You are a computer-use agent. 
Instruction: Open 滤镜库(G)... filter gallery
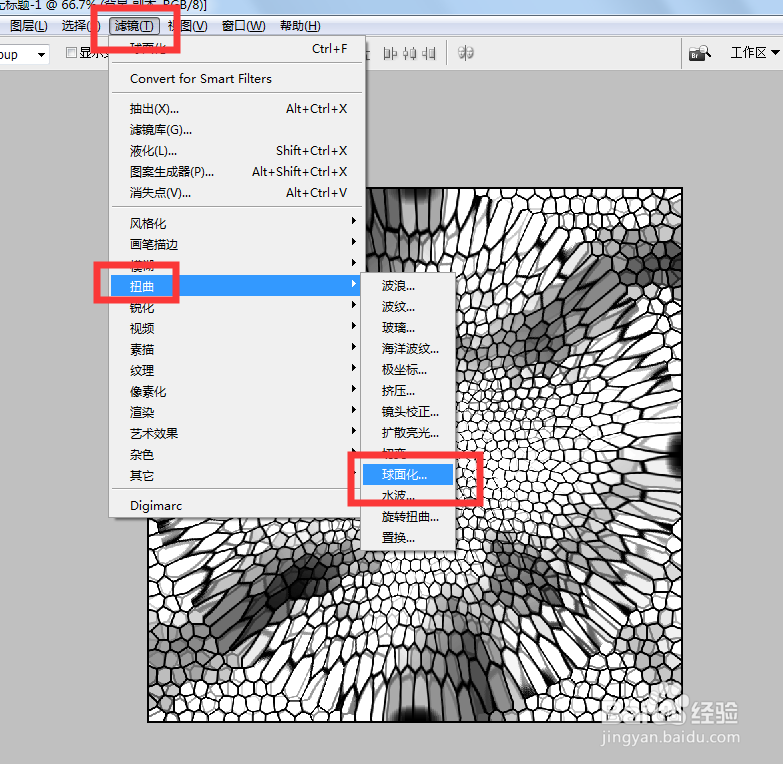[237, 130]
